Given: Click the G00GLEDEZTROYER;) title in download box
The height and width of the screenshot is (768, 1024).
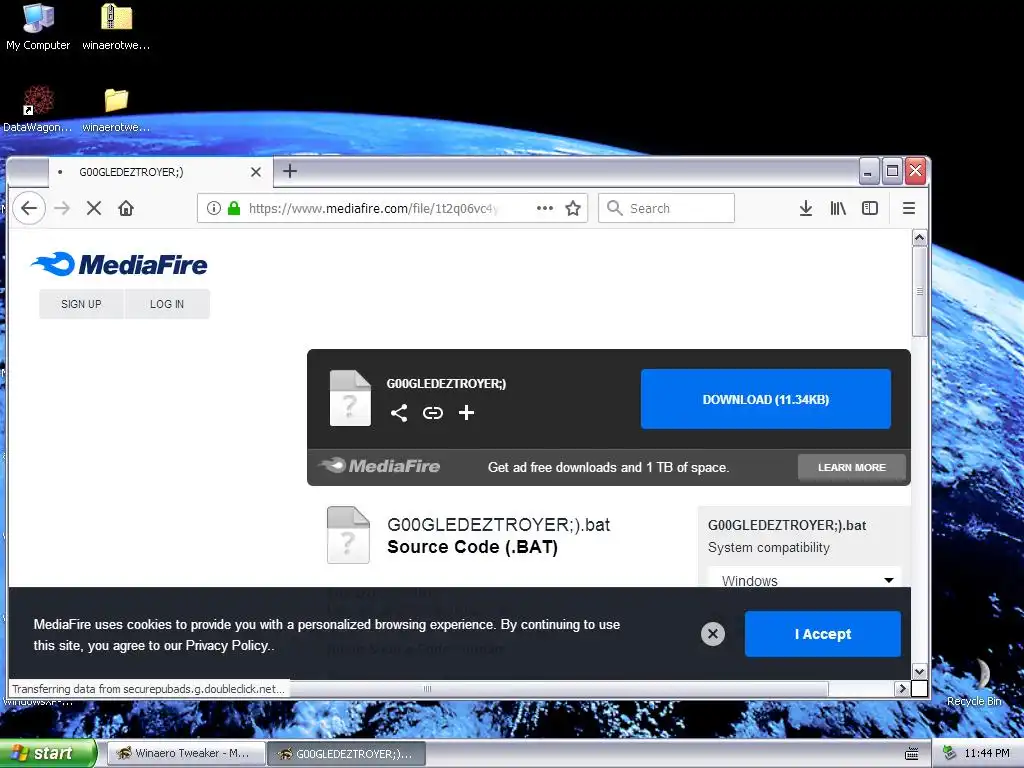Looking at the screenshot, I should [x=446, y=383].
